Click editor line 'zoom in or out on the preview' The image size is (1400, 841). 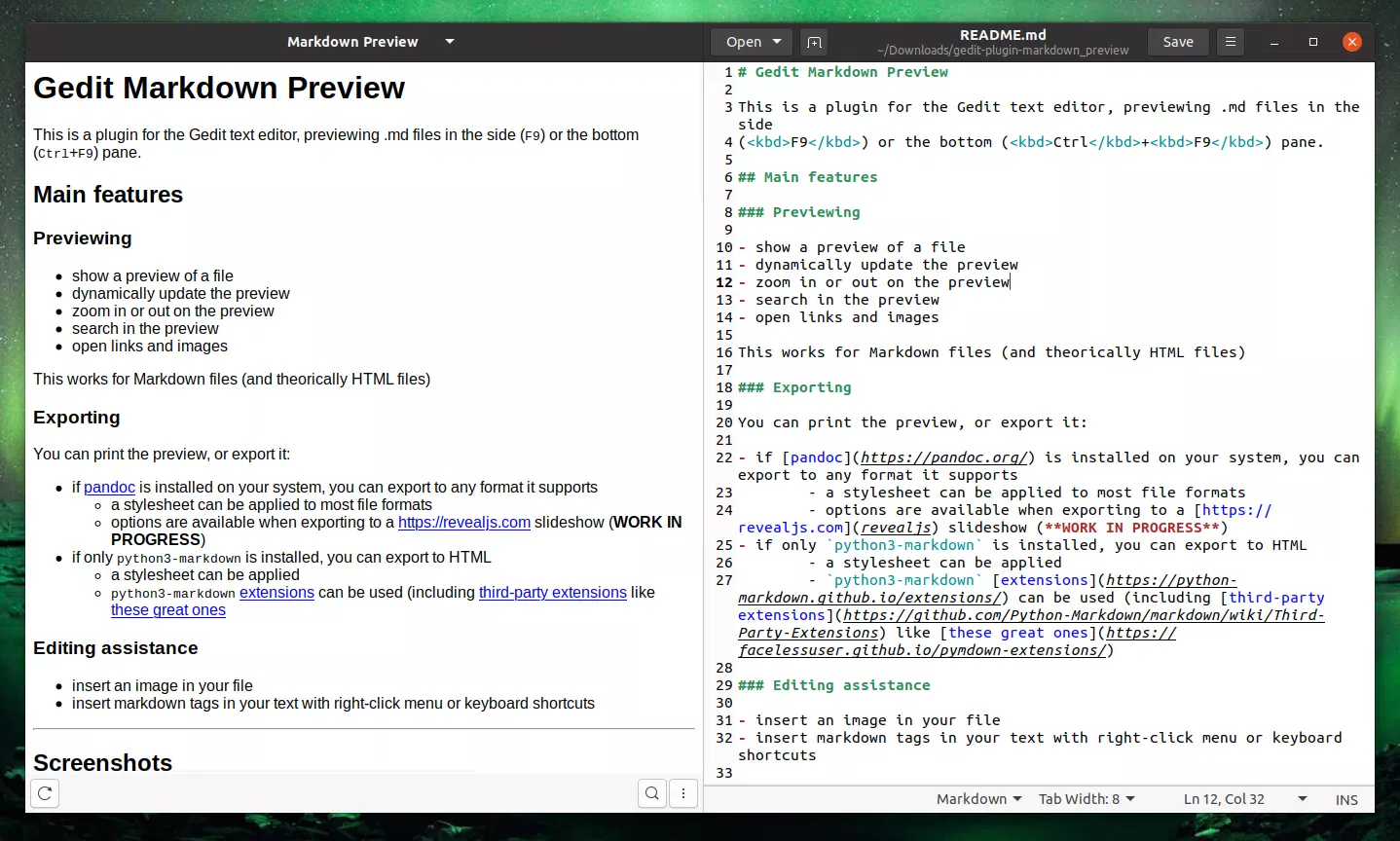pyautogui.click(x=883, y=282)
